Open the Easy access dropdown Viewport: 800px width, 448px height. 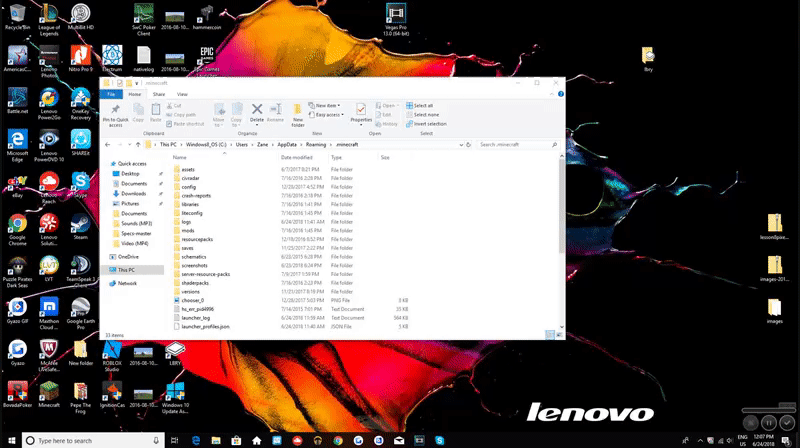(326, 115)
